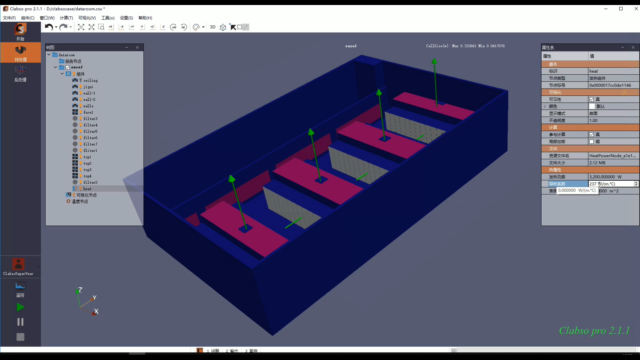
Task: Open the 帮助(H) menu
Action: (x=145, y=18)
